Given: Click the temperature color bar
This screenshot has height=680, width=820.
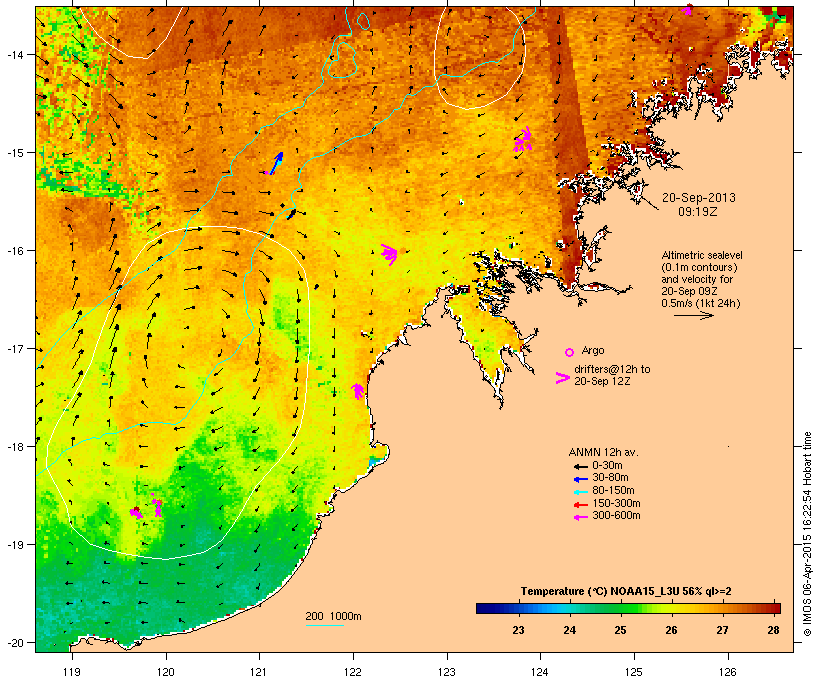Looking at the screenshot, I should [628, 608].
